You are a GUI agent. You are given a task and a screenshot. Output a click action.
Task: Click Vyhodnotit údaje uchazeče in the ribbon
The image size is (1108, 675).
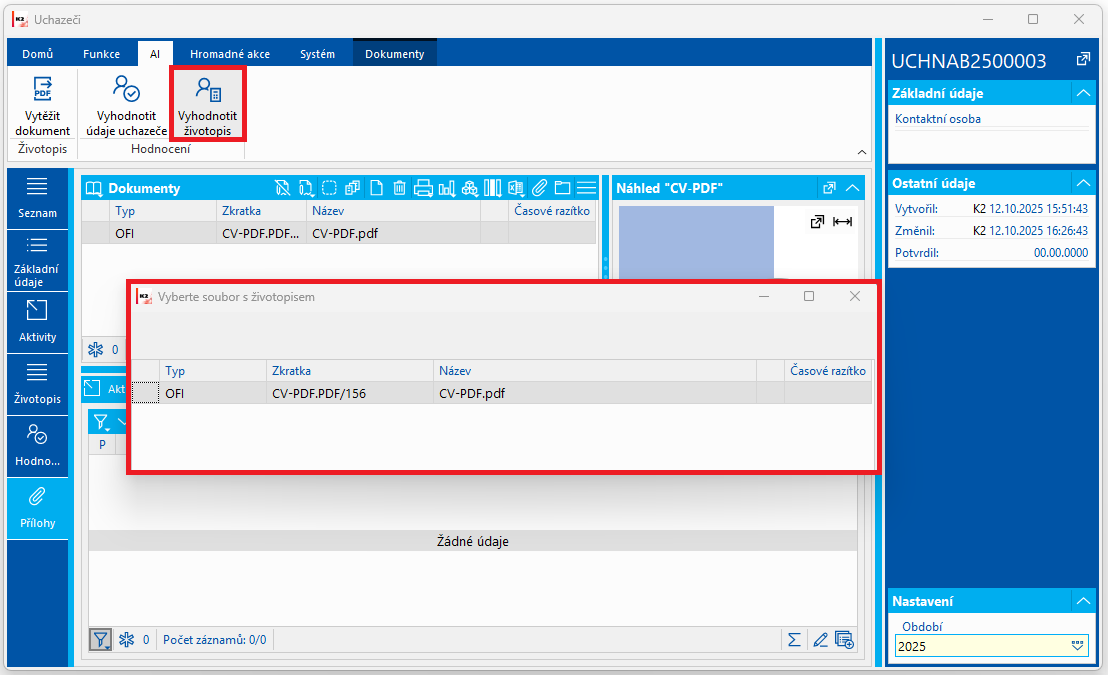tap(126, 107)
